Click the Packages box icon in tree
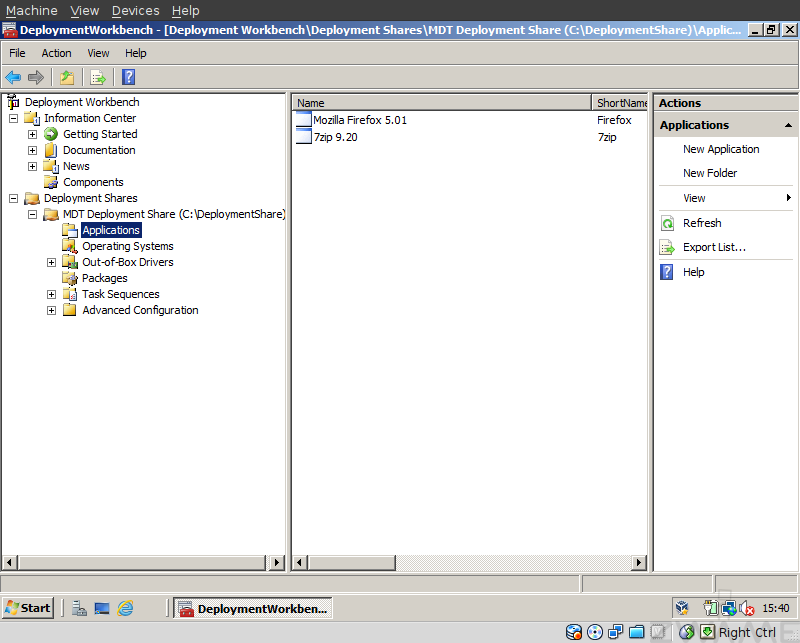This screenshot has height=643, width=800. coord(70,278)
